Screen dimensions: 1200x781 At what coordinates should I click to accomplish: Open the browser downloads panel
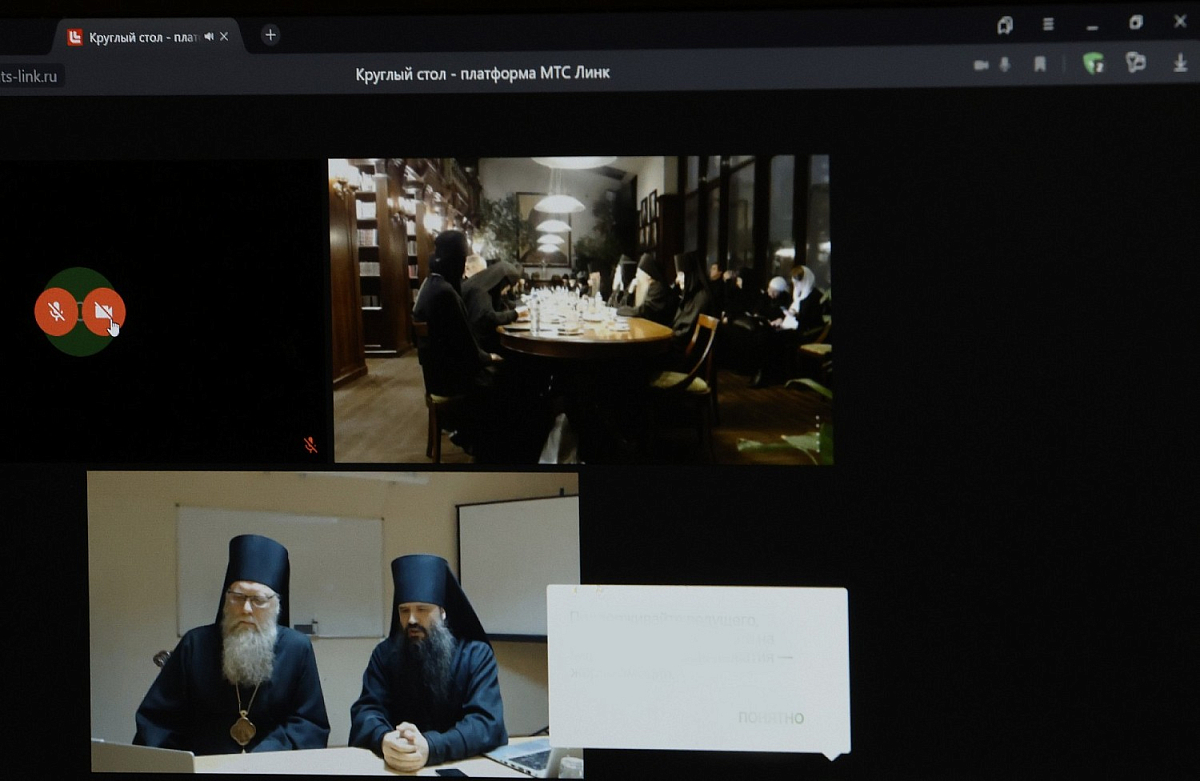(1180, 62)
